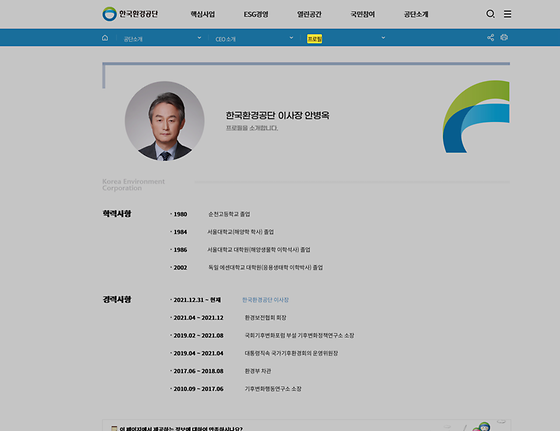
Task: Open the 열린공간 menu
Action: tap(309, 14)
